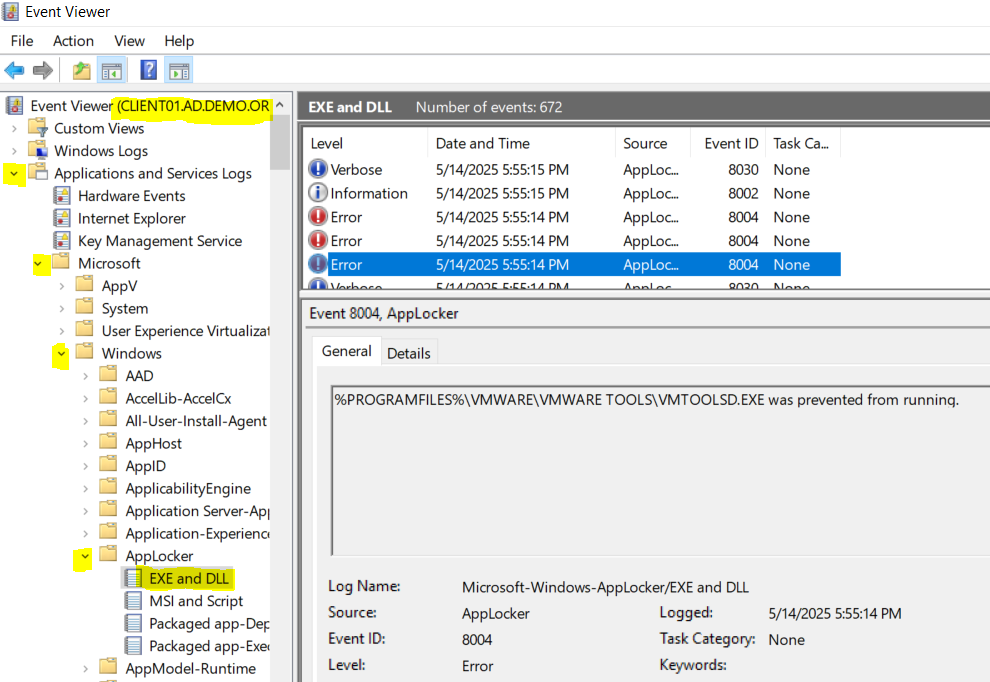Select the Application-Experience tree item
Image resolution: width=990 pixels, height=682 pixels.
tap(197, 534)
